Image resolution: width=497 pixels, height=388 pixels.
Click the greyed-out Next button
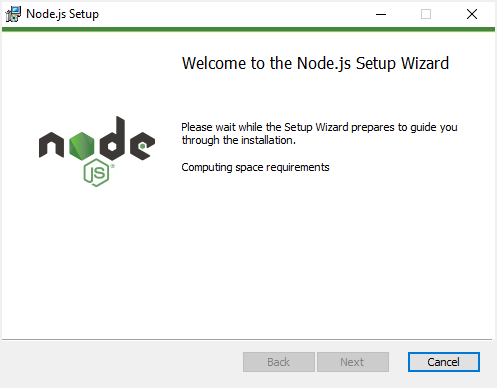click(x=353, y=362)
